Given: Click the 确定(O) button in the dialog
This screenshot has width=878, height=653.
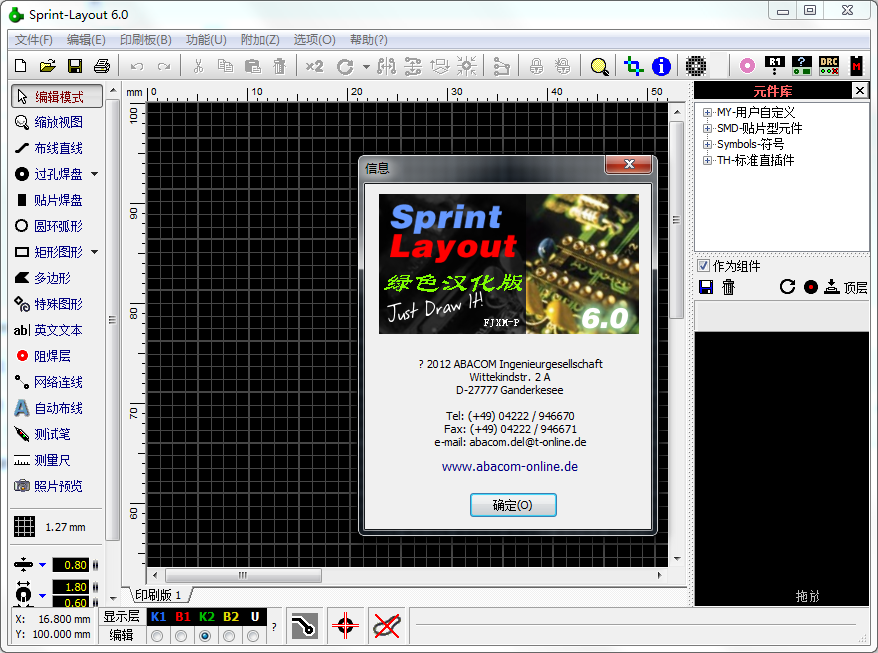Looking at the screenshot, I should click(x=512, y=505).
